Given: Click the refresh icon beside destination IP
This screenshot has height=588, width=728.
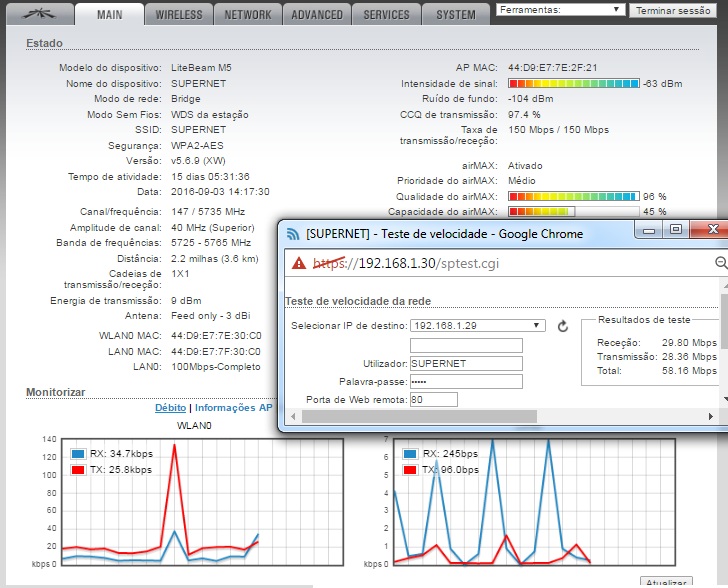Looking at the screenshot, I should (x=562, y=326).
